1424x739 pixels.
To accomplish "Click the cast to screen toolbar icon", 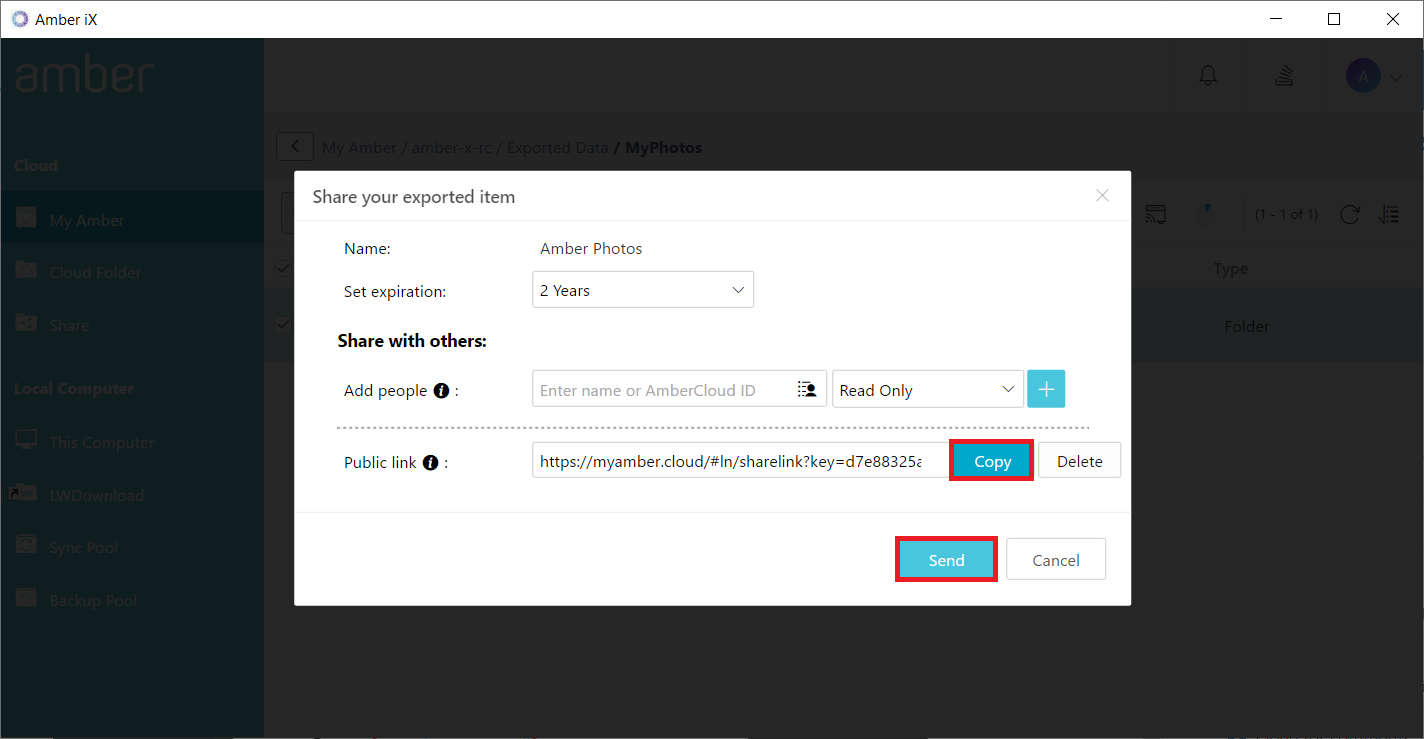I will [x=1156, y=214].
